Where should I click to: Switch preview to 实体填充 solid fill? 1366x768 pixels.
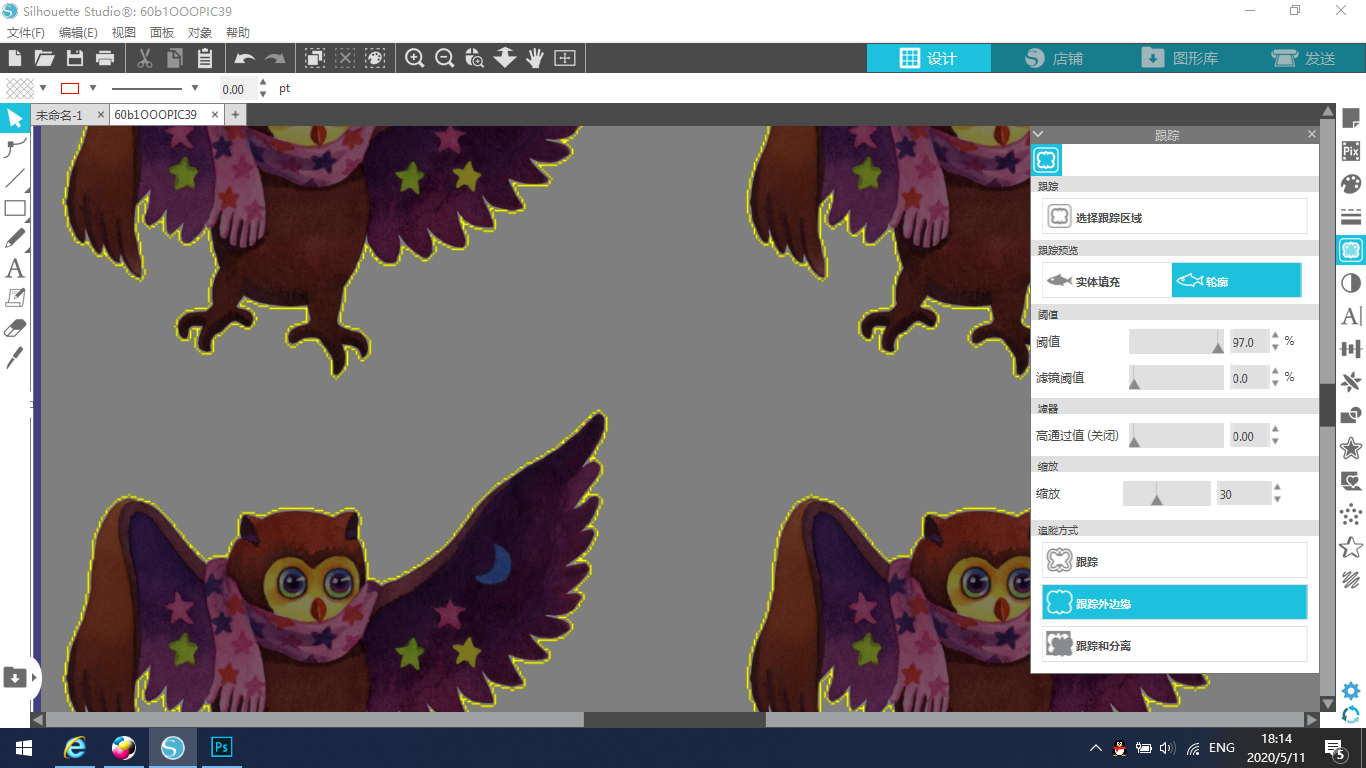1107,281
